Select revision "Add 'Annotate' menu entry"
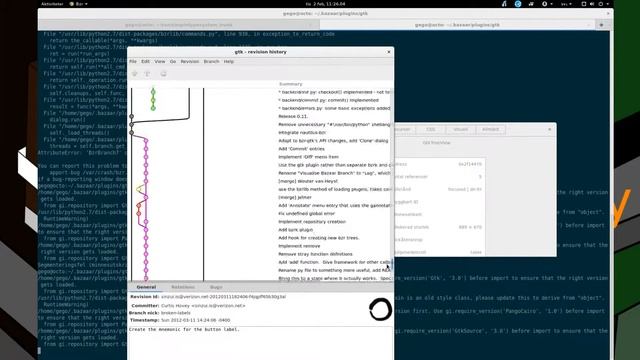The height and width of the screenshot is (360, 640). pyautogui.click(x=334, y=205)
